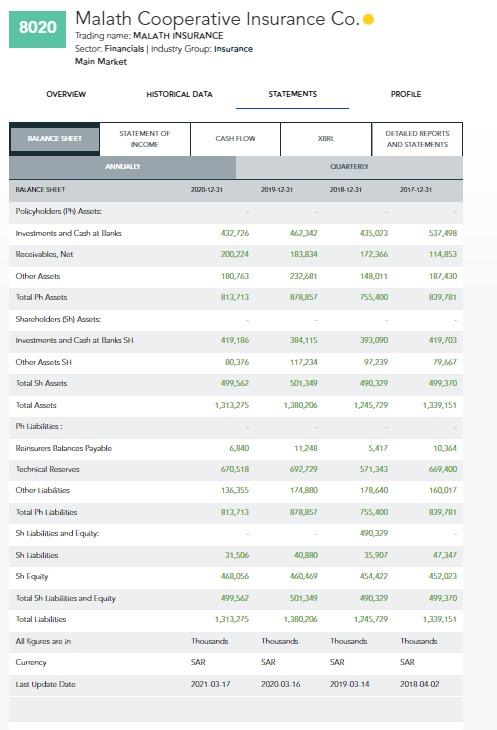Click the Total Ph Assets row label

tap(41, 297)
